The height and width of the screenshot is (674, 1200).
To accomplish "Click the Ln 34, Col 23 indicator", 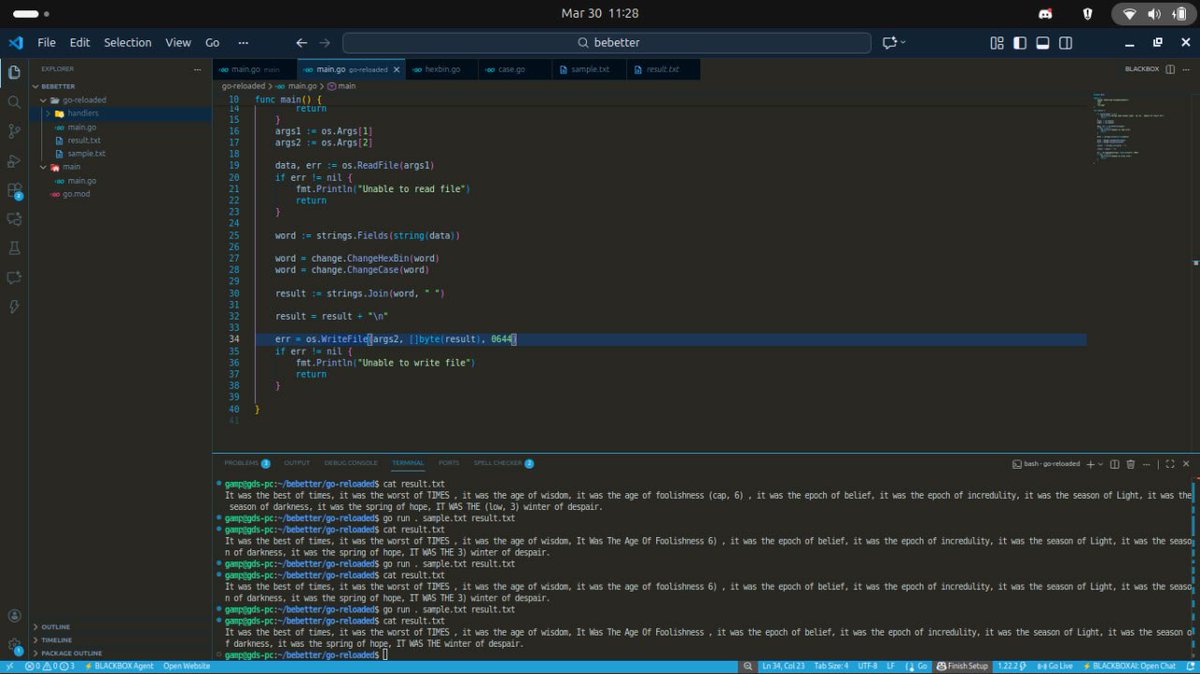I will 782,666.
